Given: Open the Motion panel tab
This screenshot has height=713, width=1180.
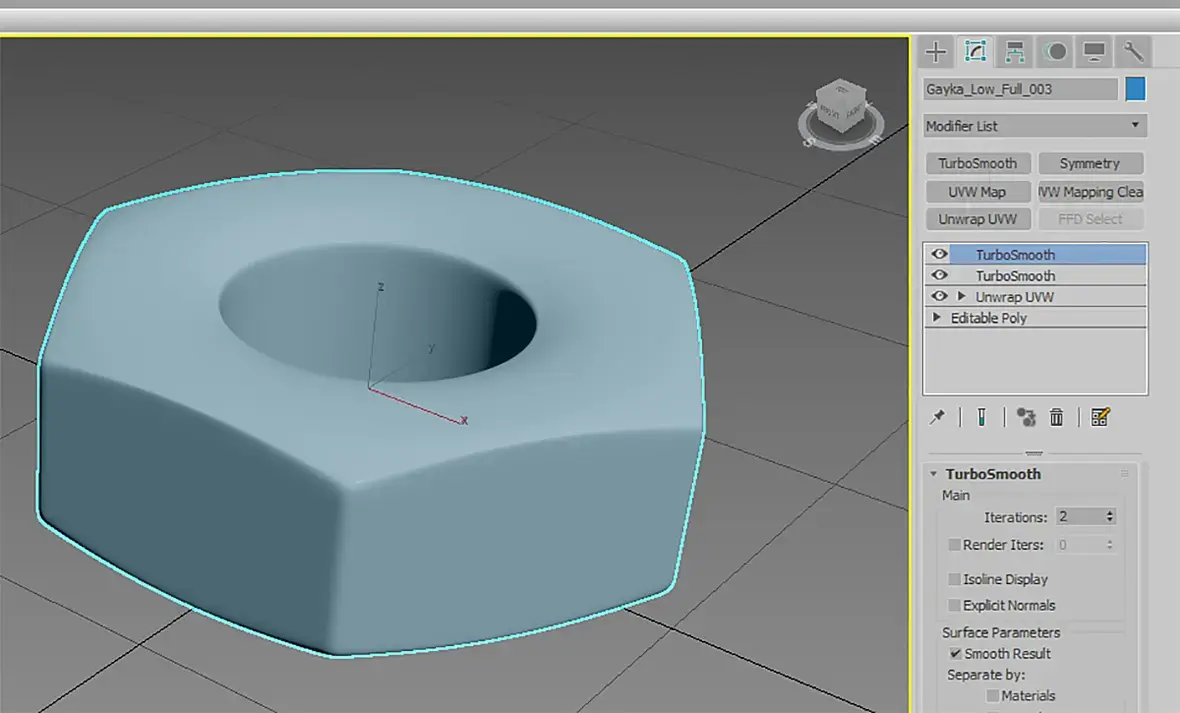Looking at the screenshot, I should (x=1055, y=52).
